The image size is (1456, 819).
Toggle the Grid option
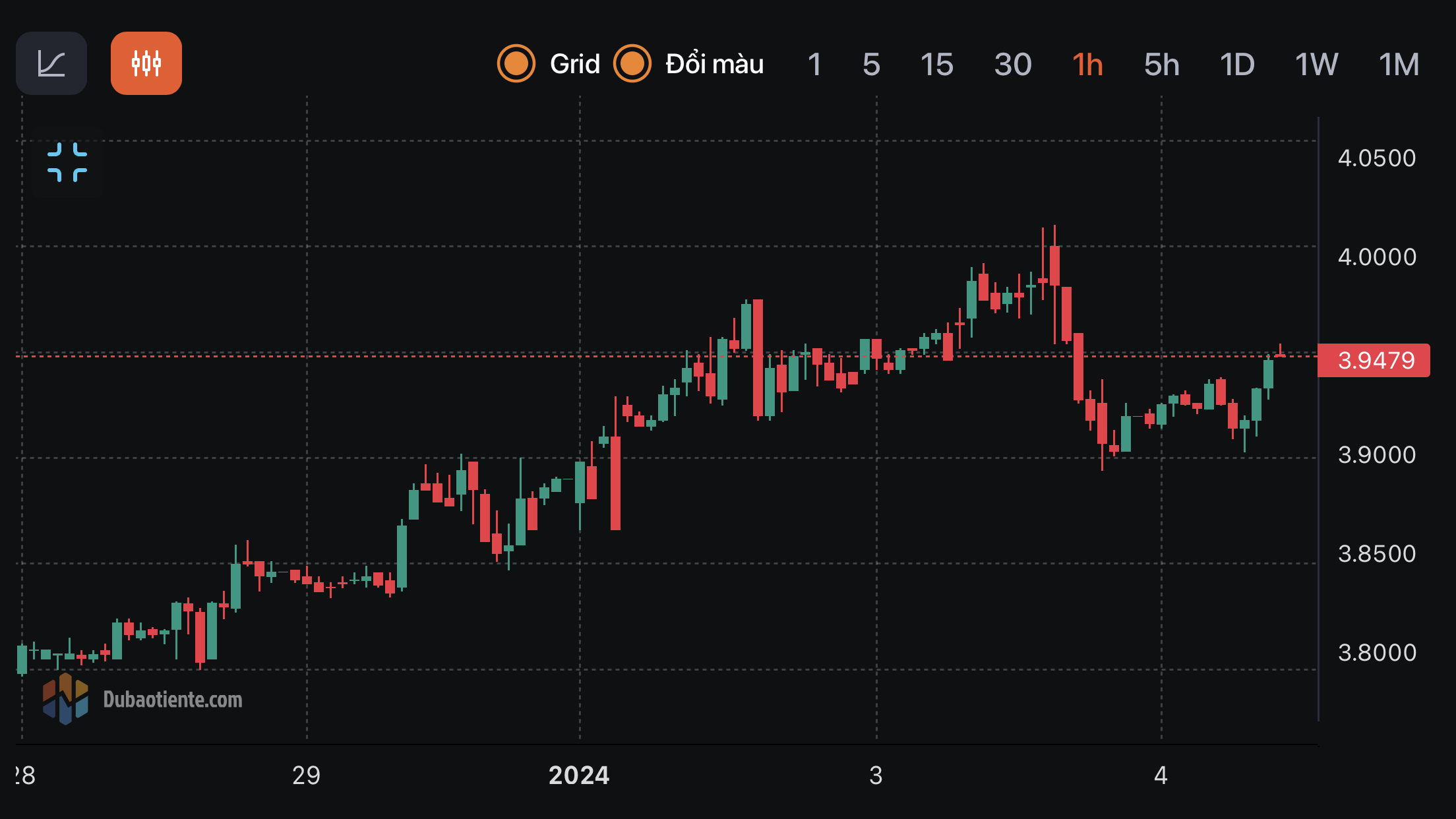516,64
